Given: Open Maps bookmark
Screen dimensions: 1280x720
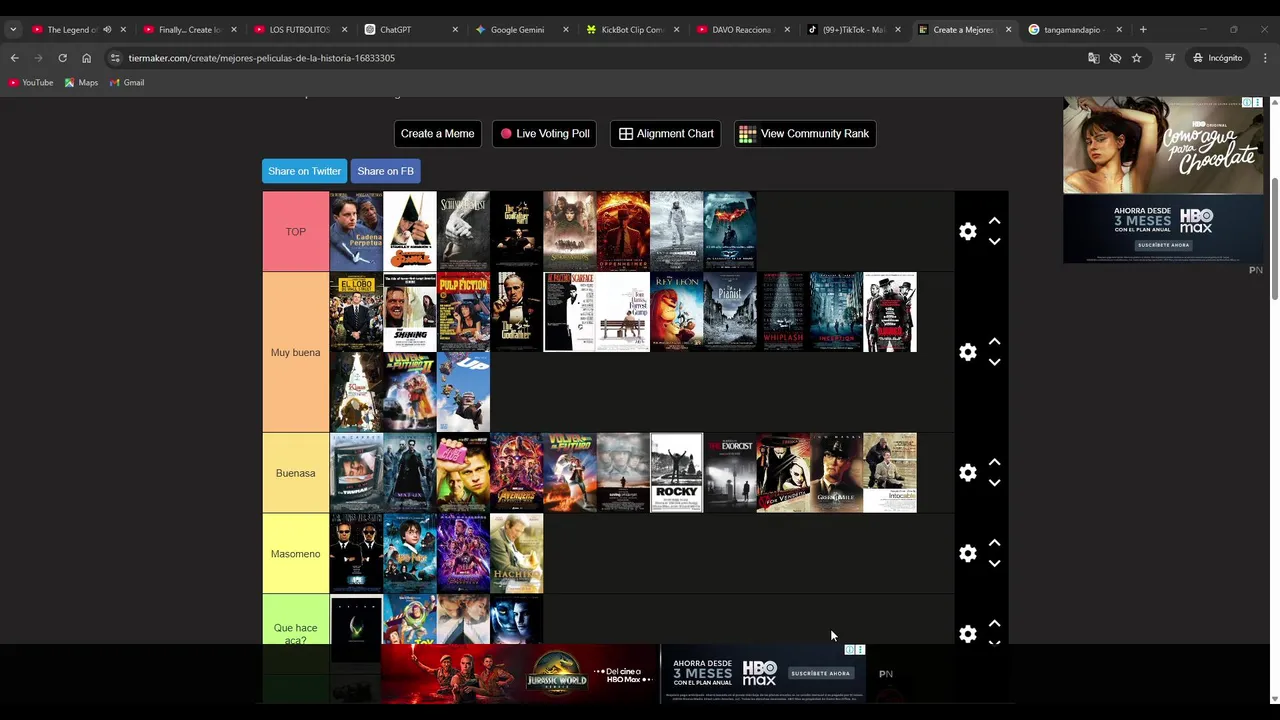Looking at the screenshot, I should [x=81, y=83].
